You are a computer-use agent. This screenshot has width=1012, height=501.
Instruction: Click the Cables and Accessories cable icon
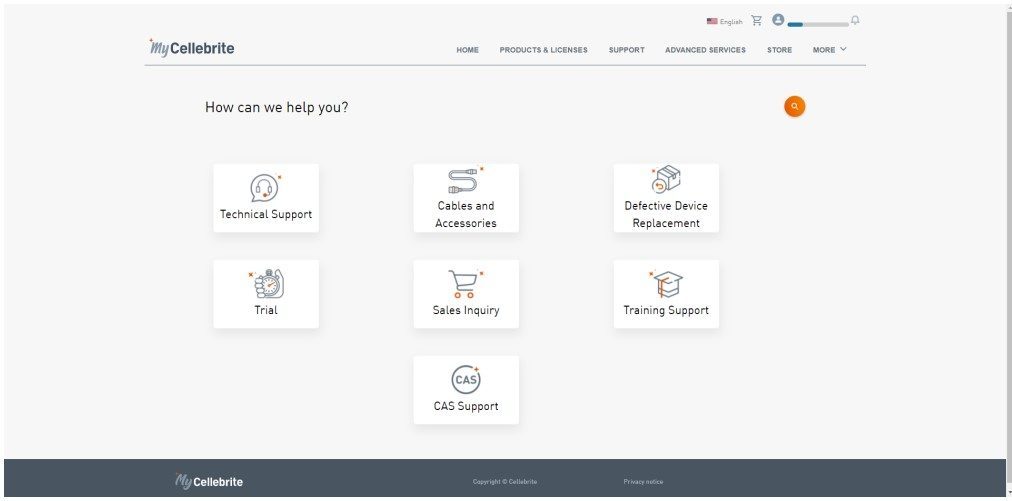(465, 180)
